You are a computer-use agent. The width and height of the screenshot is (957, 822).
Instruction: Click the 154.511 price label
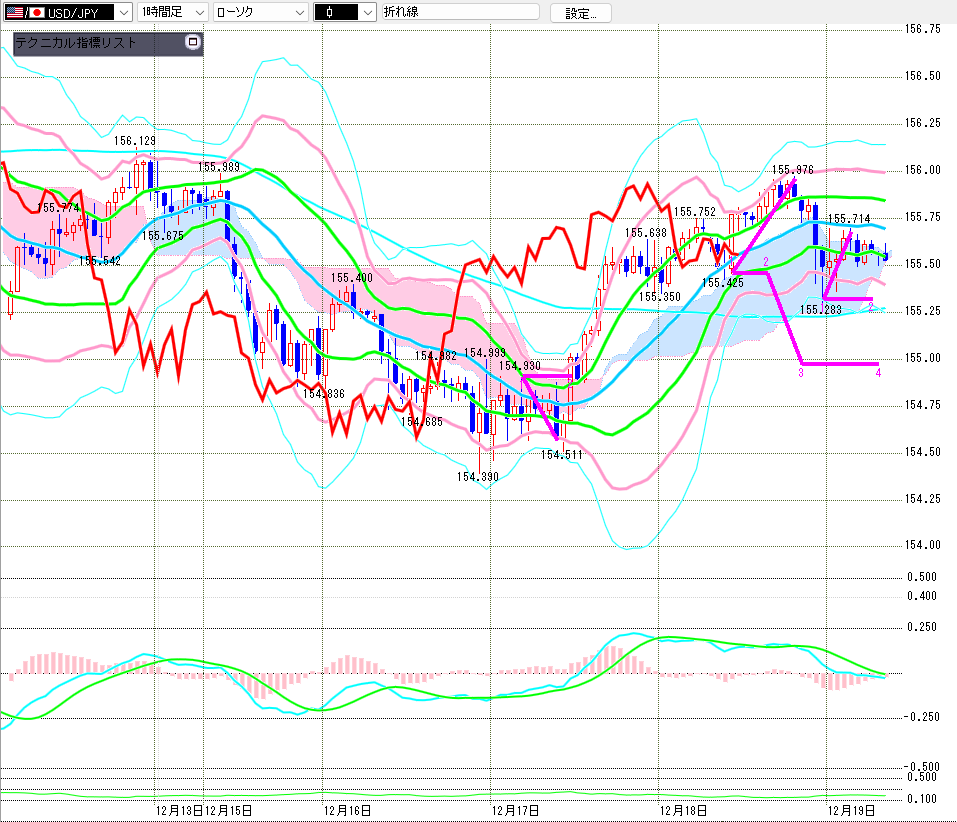(562, 454)
